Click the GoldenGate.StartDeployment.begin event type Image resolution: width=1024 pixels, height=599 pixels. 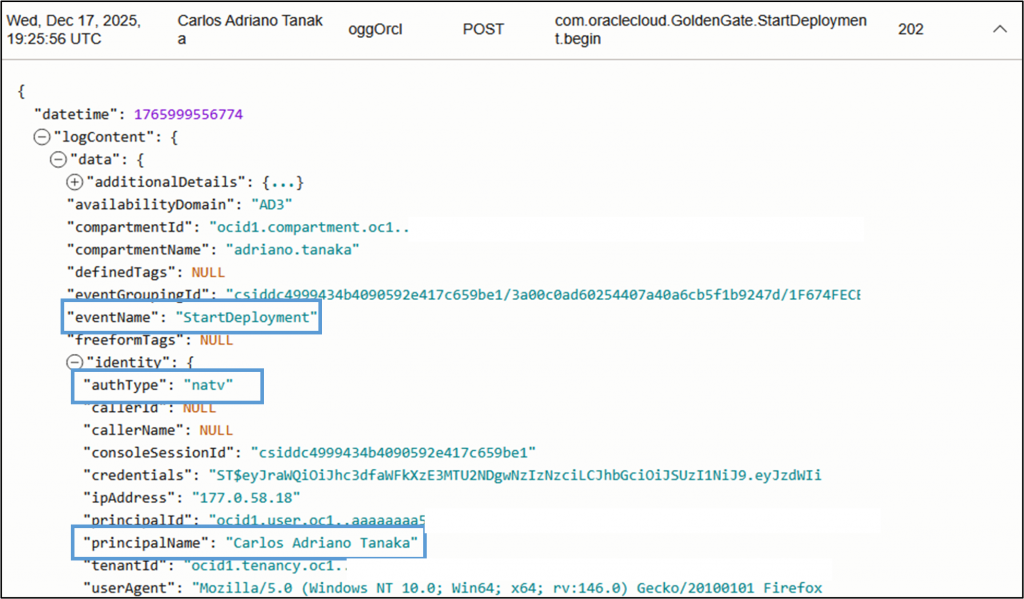pyautogui.click(x=711, y=30)
